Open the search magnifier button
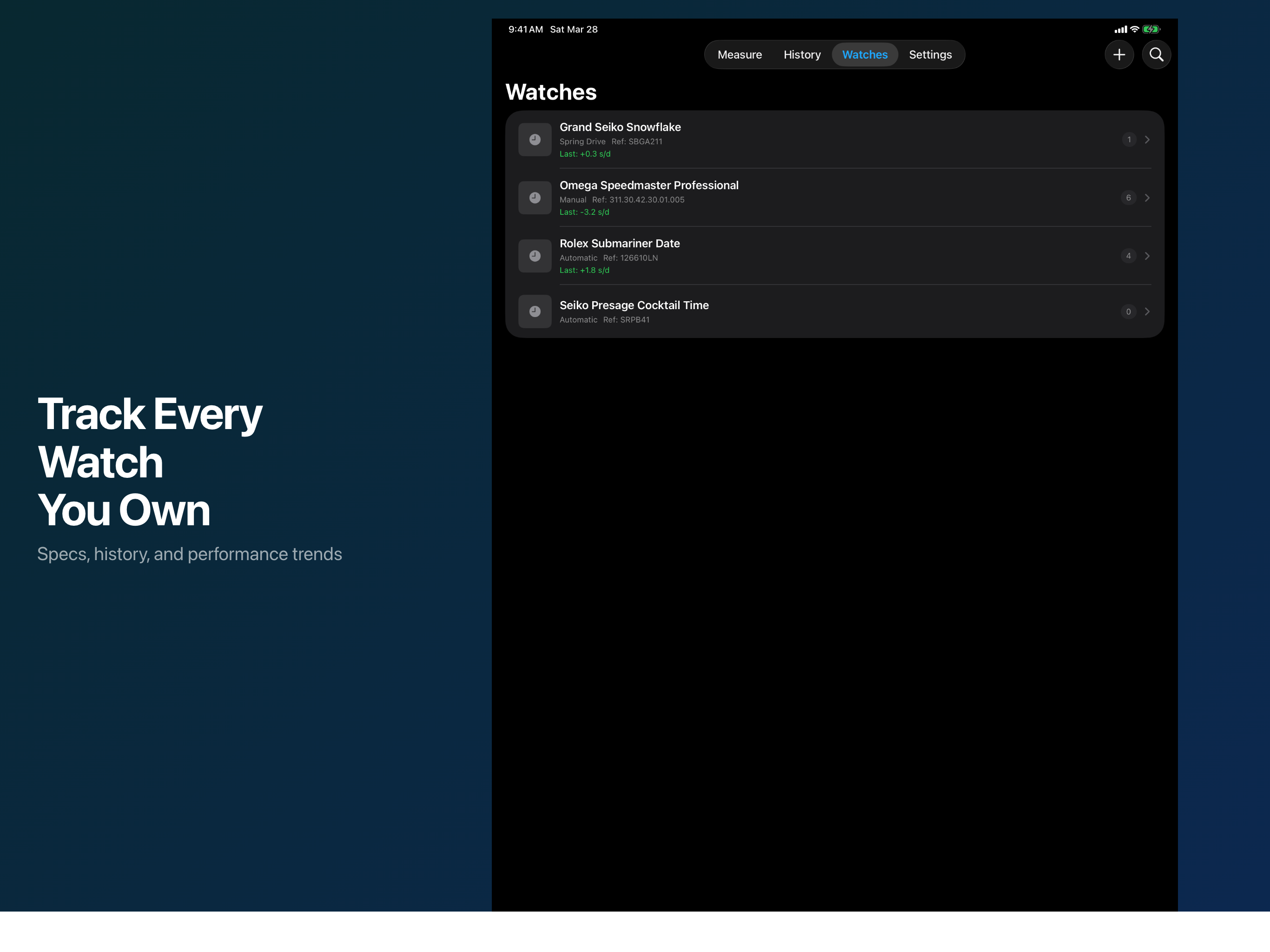The height and width of the screenshot is (952, 1270). 1156,54
